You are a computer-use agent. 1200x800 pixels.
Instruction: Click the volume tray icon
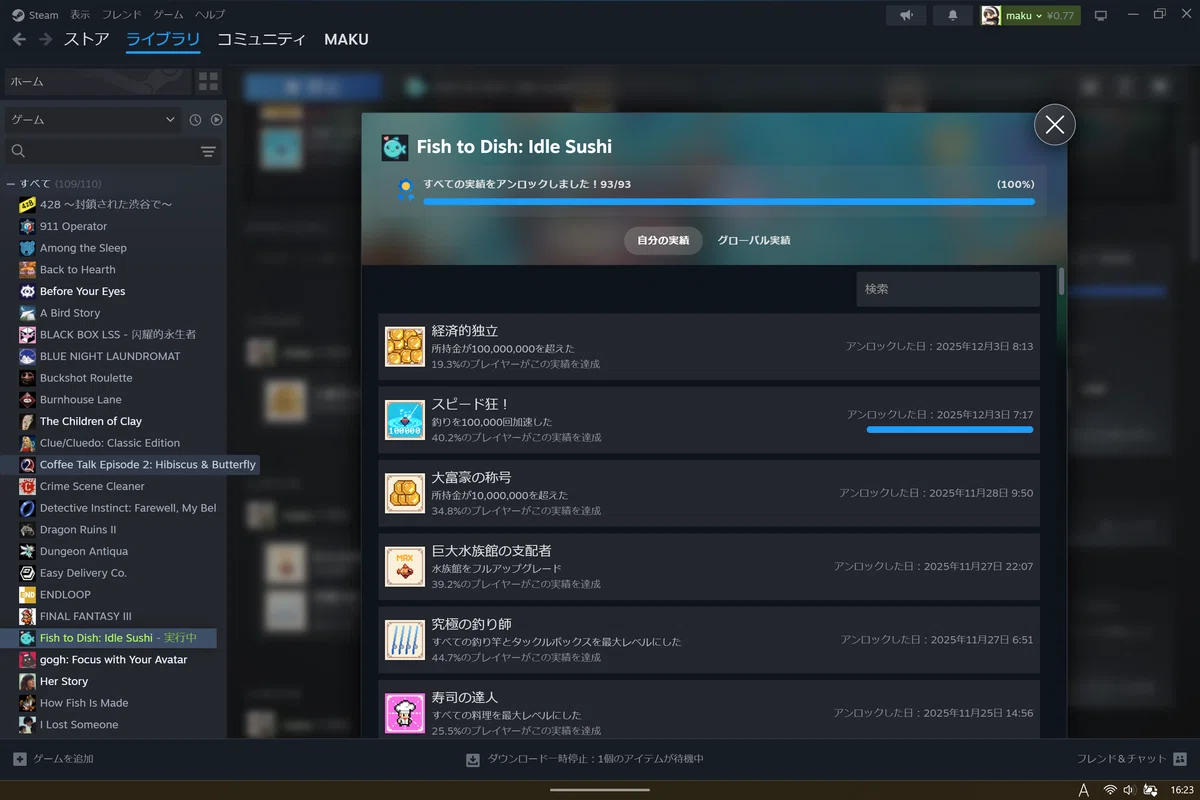click(x=1130, y=790)
